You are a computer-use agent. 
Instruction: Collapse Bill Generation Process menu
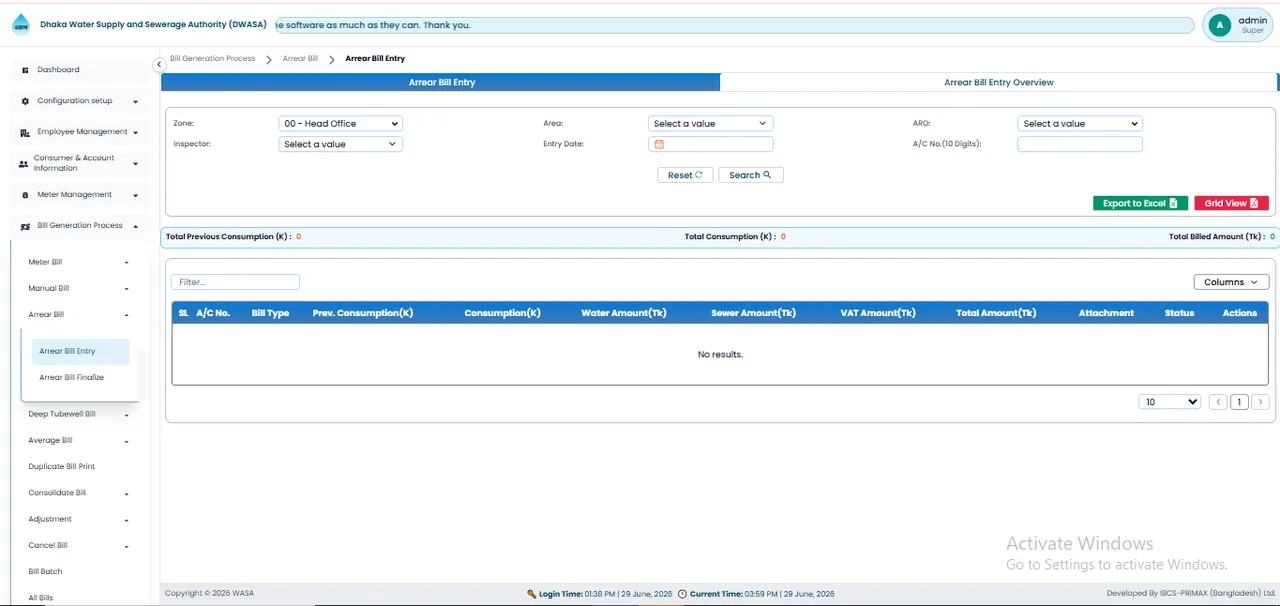[135, 226]
